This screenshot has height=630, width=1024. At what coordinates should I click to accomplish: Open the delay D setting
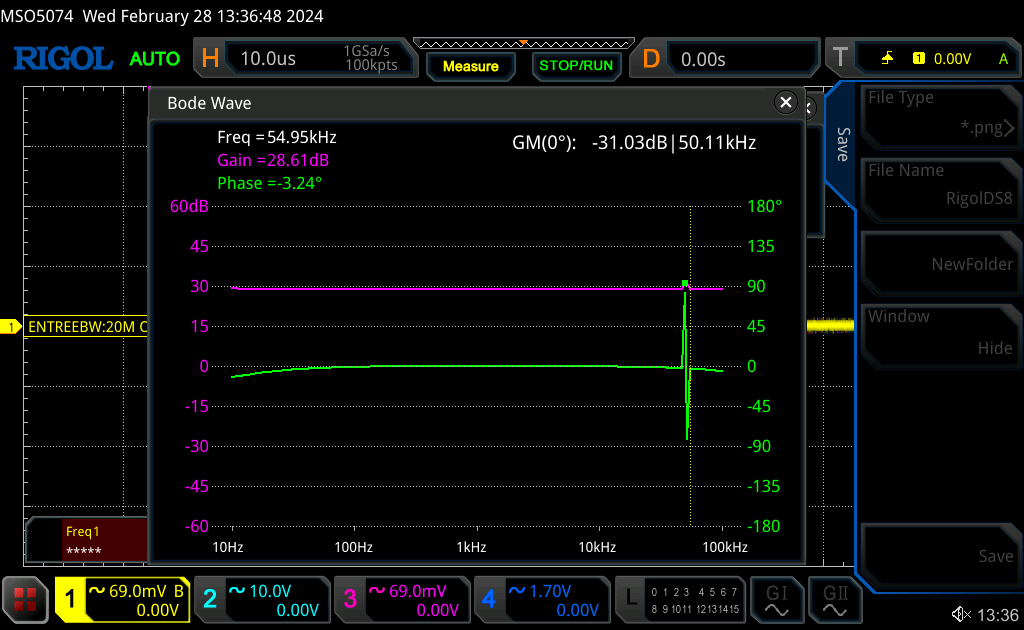click(651, 59)
